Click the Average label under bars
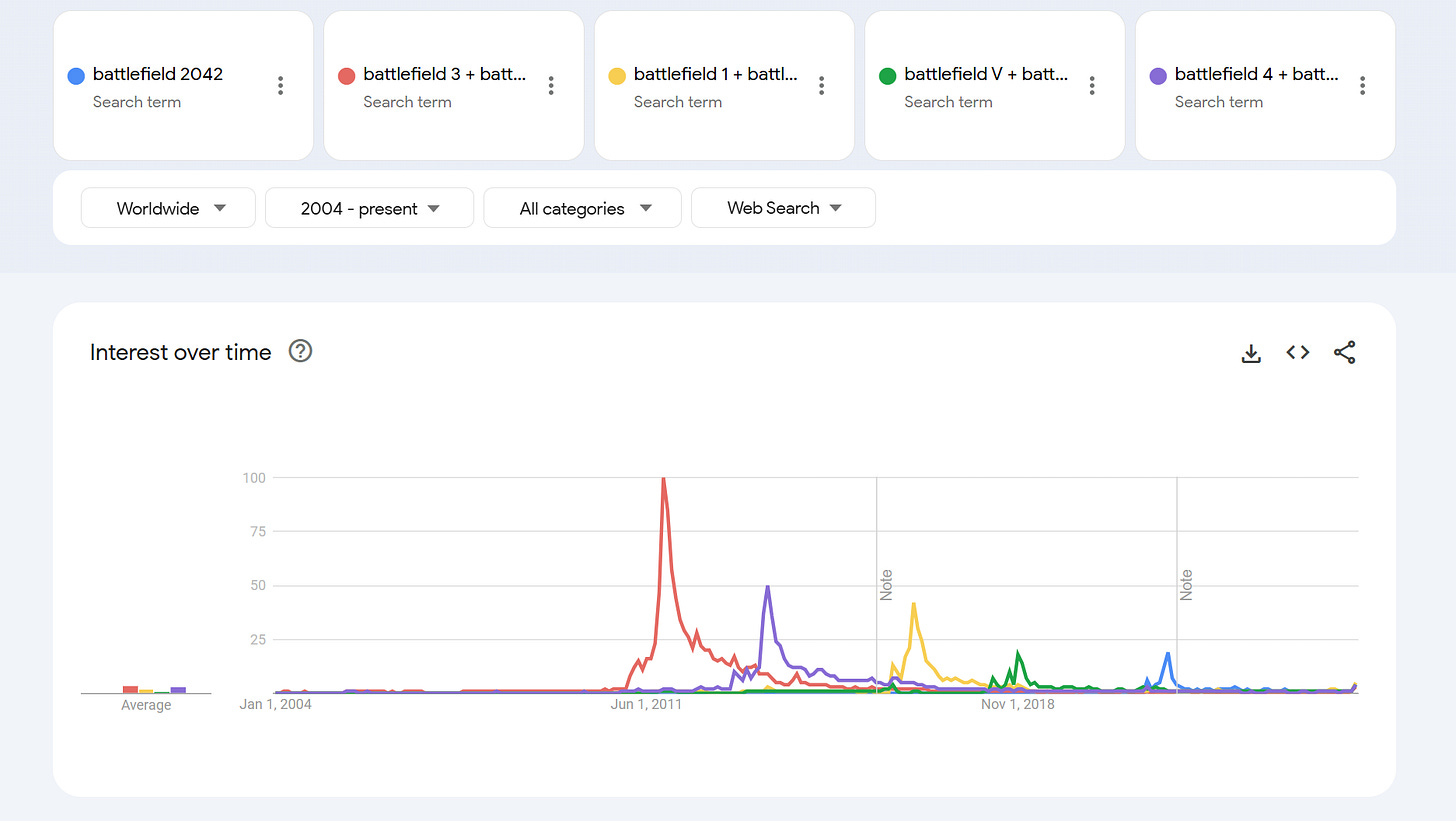 point(146,706)
